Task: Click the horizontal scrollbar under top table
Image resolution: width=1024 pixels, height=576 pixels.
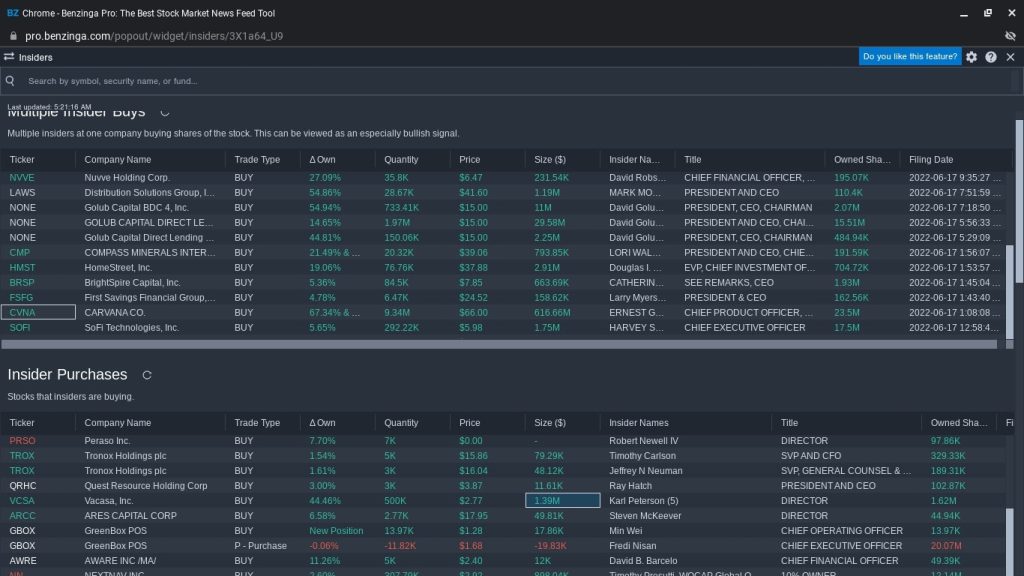Action: point(500,344)
